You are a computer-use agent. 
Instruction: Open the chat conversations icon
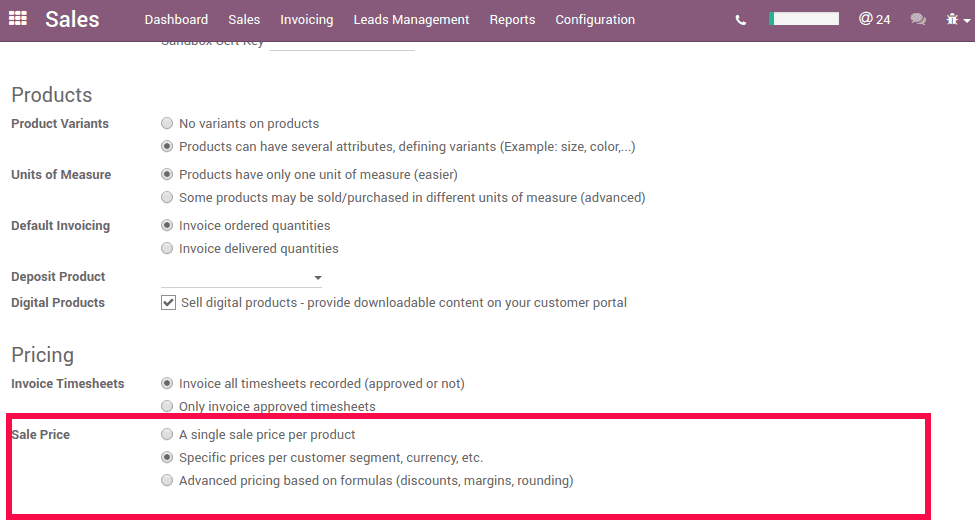[918, 20]
